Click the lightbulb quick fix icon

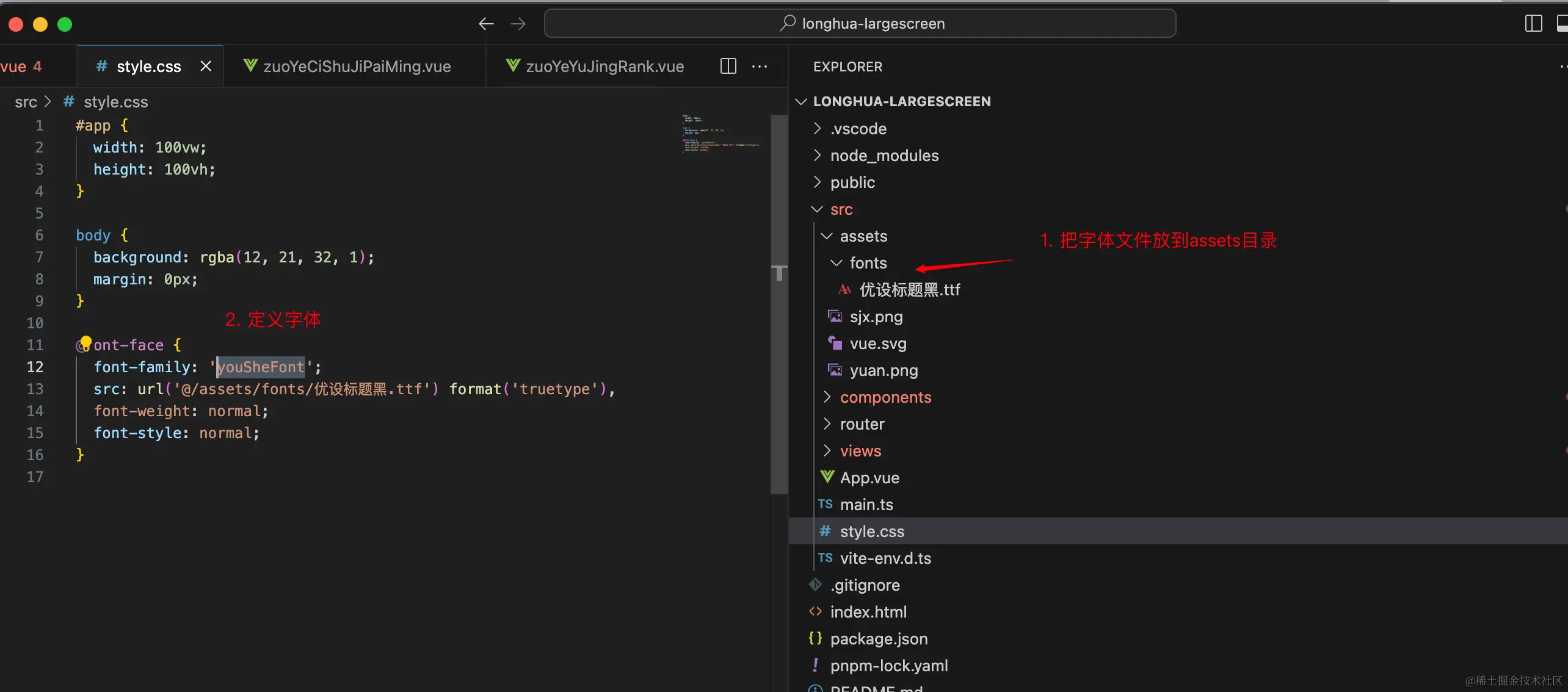[86, 342]
